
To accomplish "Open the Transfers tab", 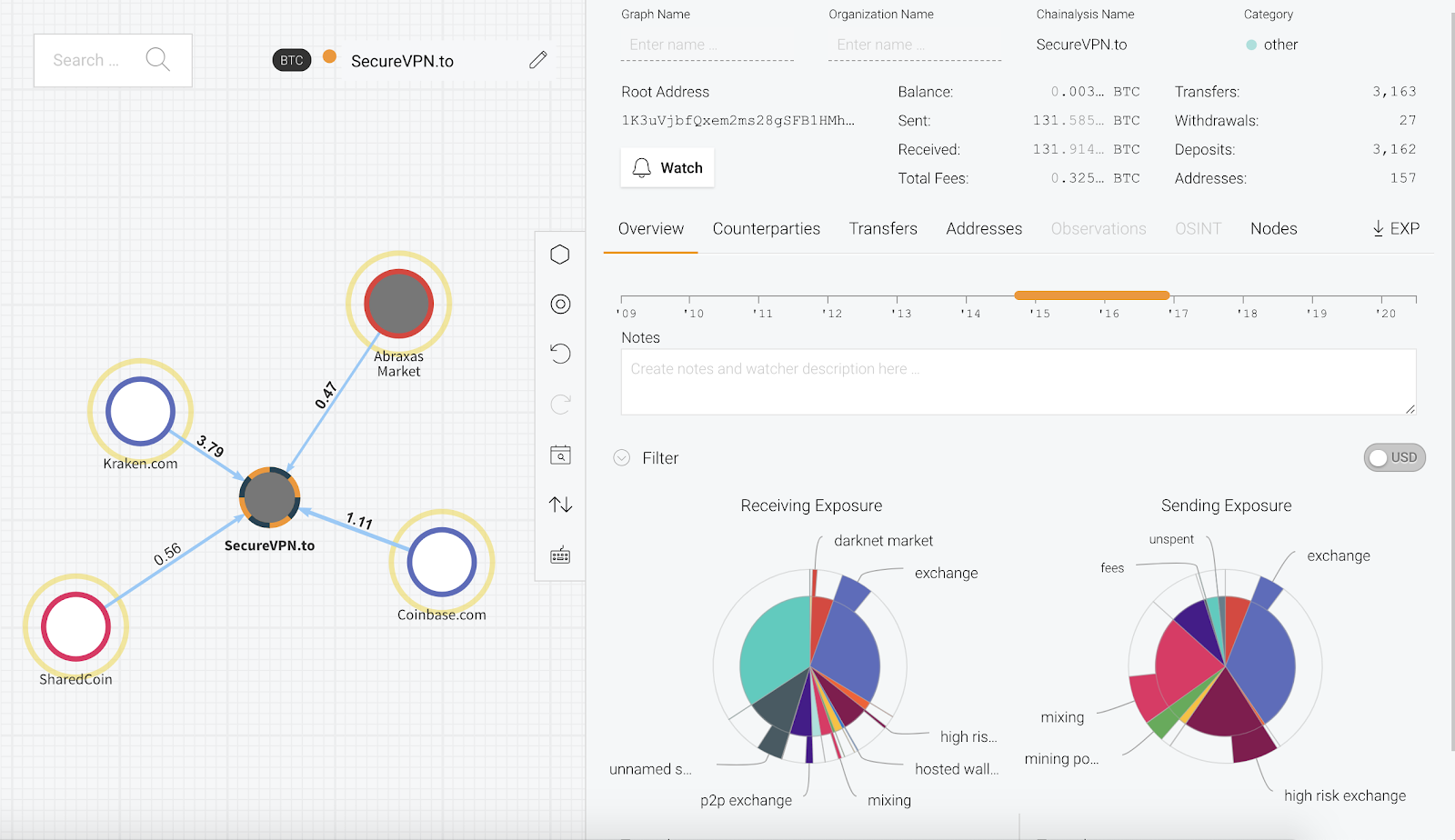I will [x=882, y=229].
